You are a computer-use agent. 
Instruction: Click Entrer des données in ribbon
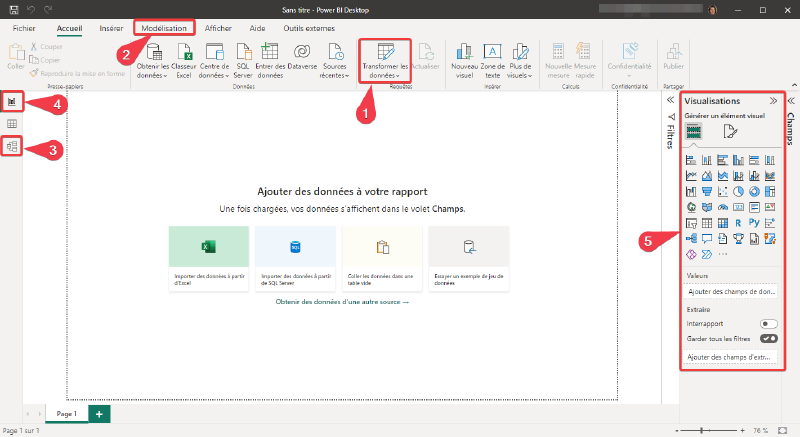[x=270, y=61]
